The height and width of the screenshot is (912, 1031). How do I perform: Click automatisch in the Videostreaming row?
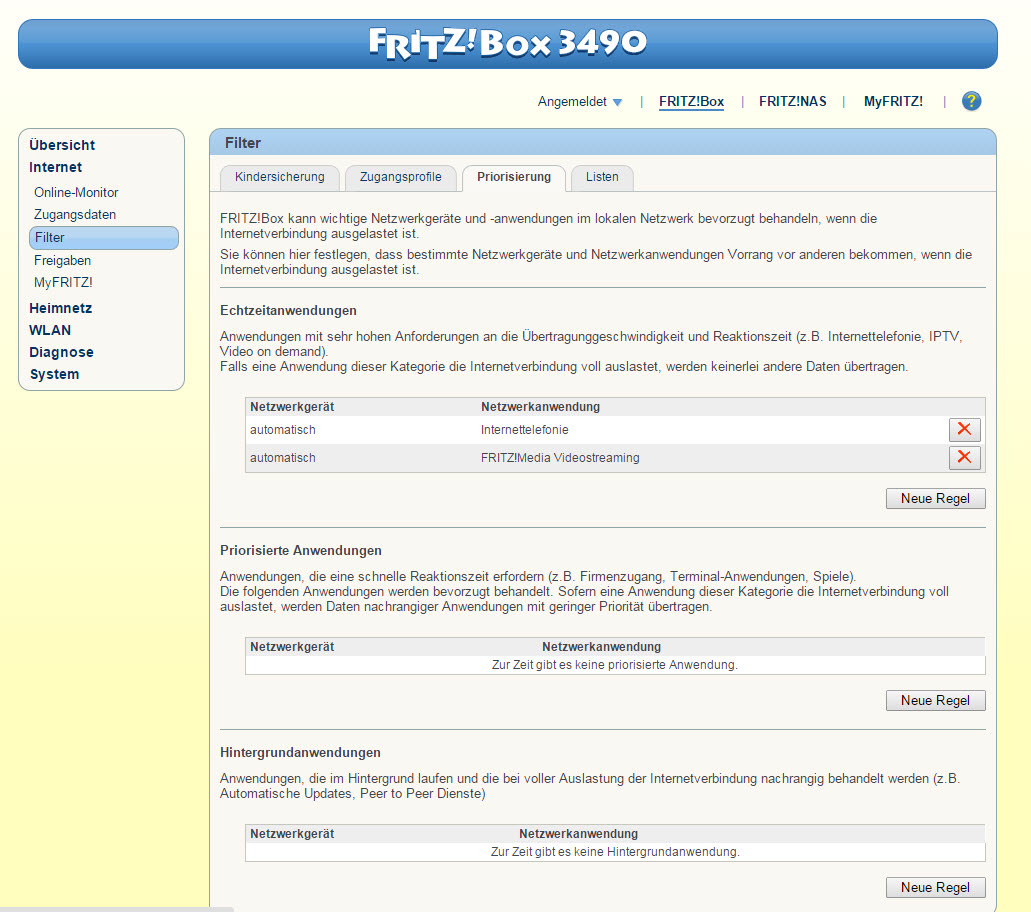(x=283, y=458)
